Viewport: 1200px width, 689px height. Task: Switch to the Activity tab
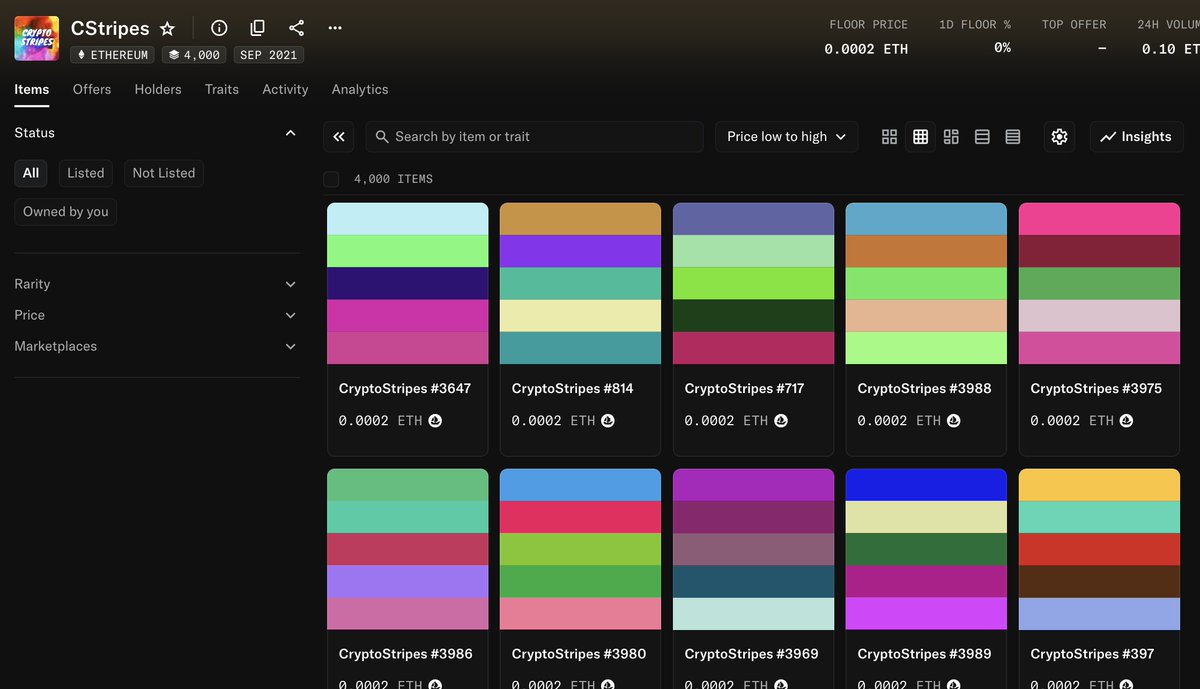(285, 89)
